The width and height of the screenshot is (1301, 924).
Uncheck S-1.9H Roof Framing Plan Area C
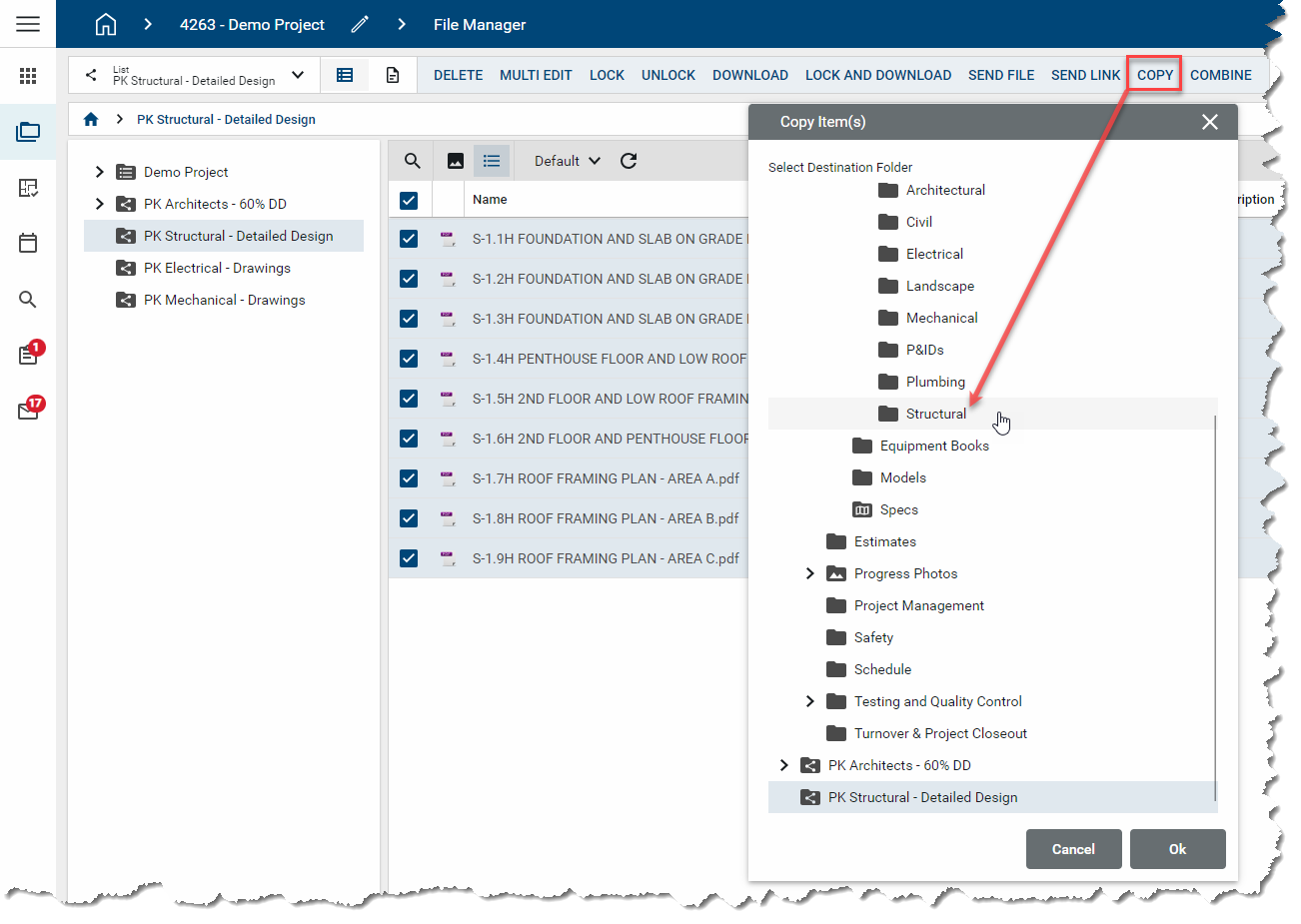[x=409, y=558]
